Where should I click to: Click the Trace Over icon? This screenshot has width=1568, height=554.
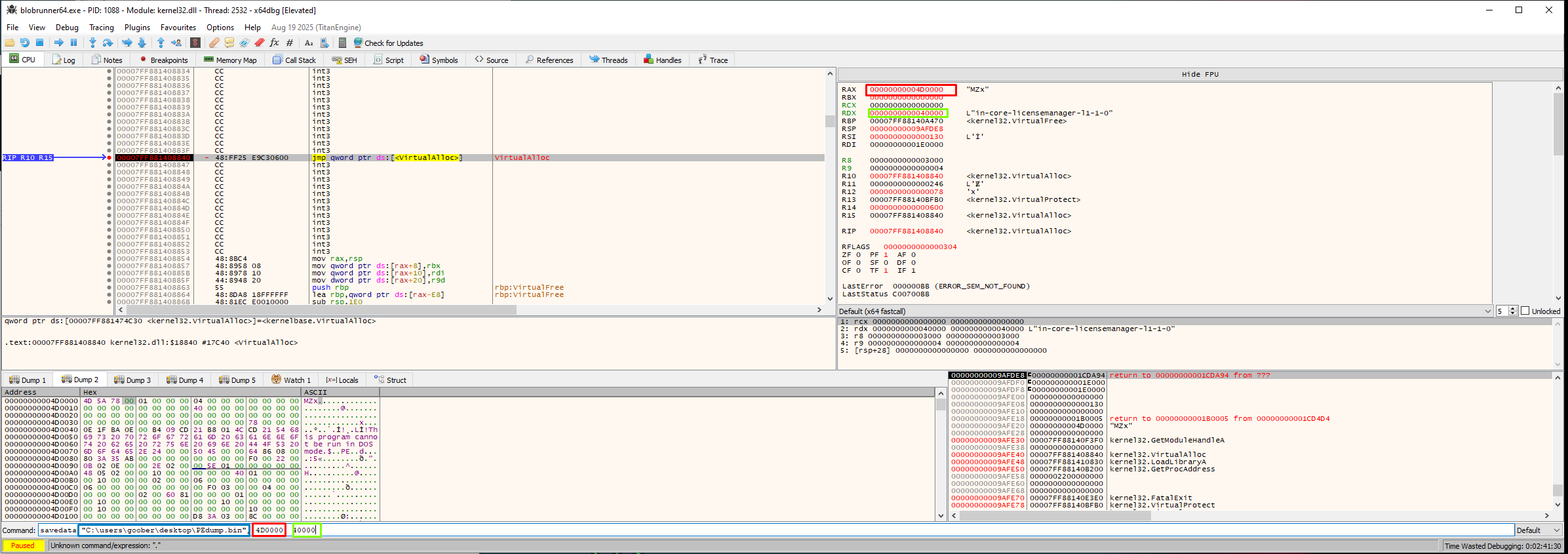tap(142, 43)
